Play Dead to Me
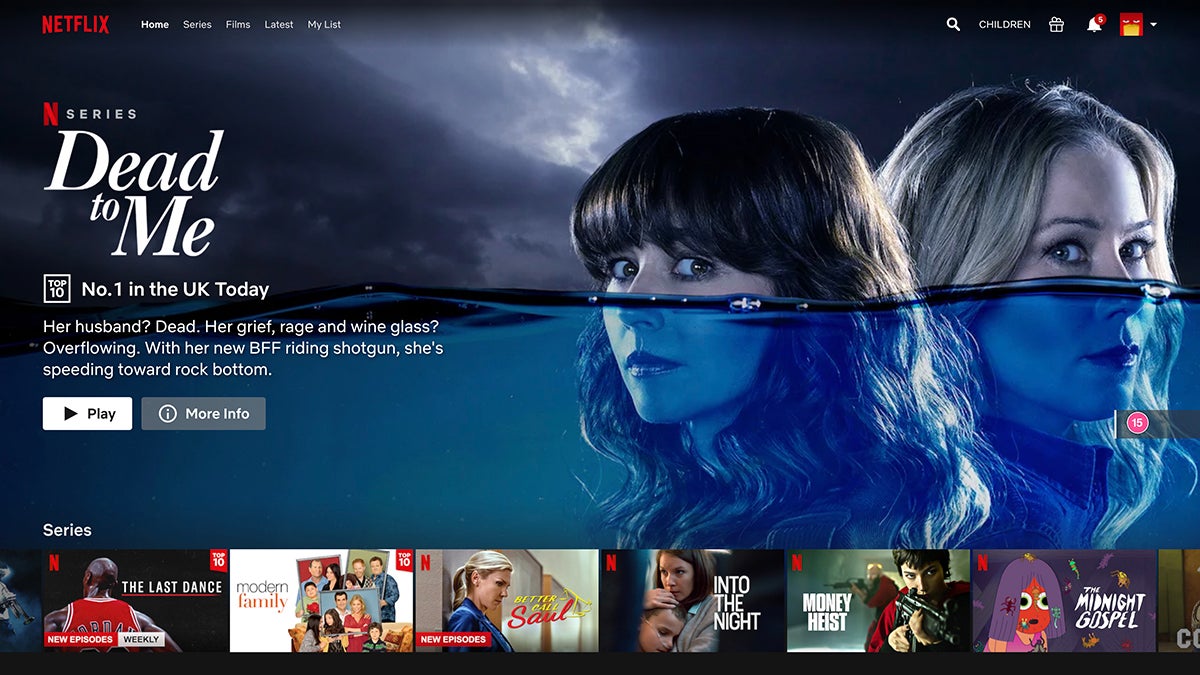 pos(87,413)
